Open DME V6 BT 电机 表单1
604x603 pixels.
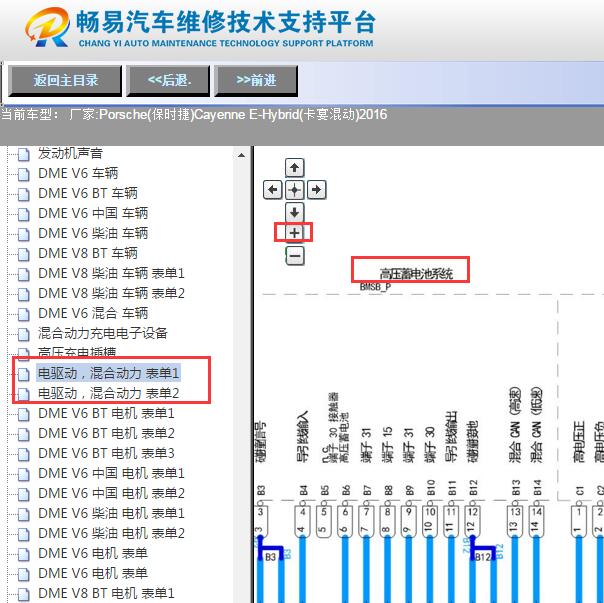pyautogui.click(x=106, y=413)
